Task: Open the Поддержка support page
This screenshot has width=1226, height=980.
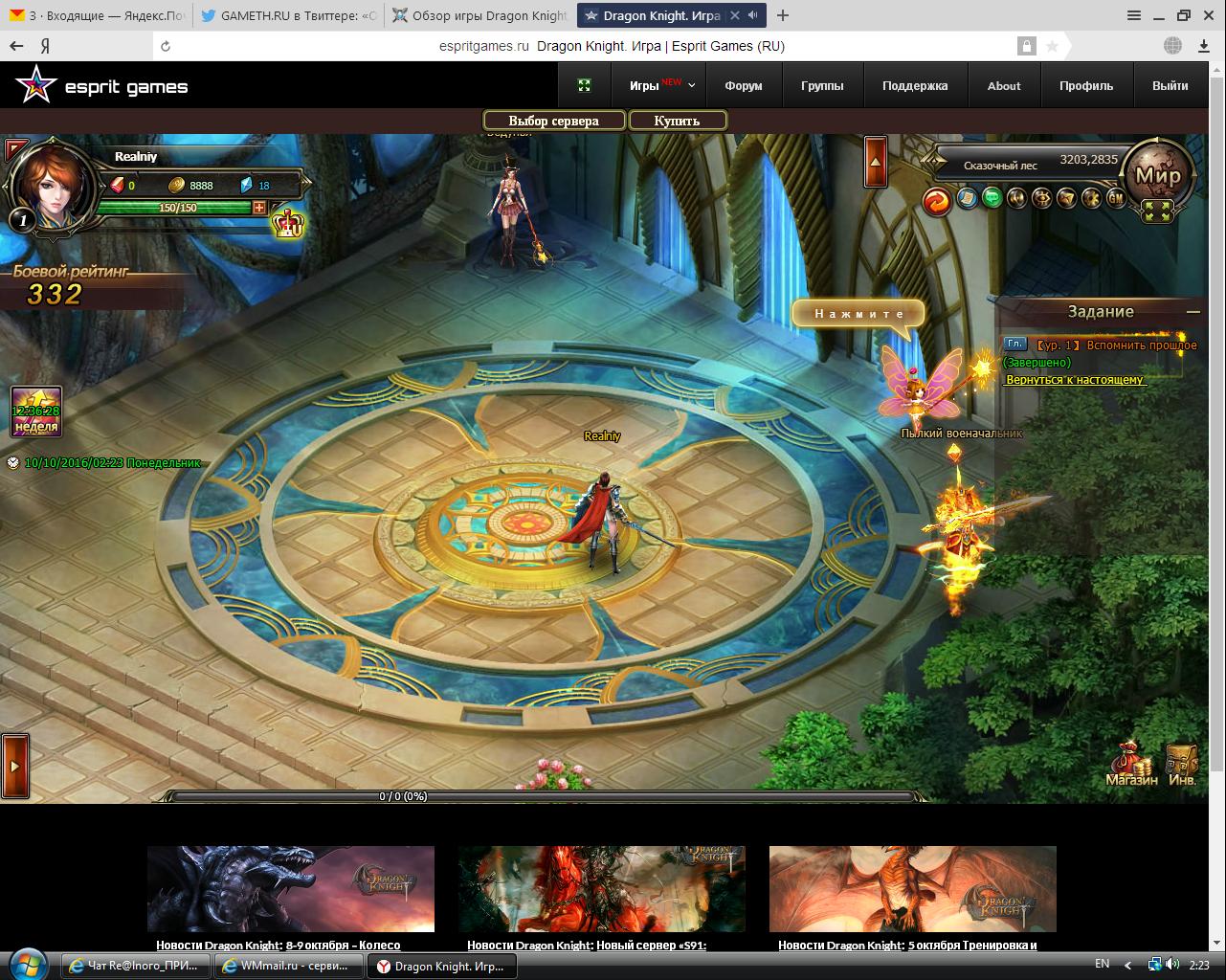Action: pyautogui.click(x=915, y=85)
